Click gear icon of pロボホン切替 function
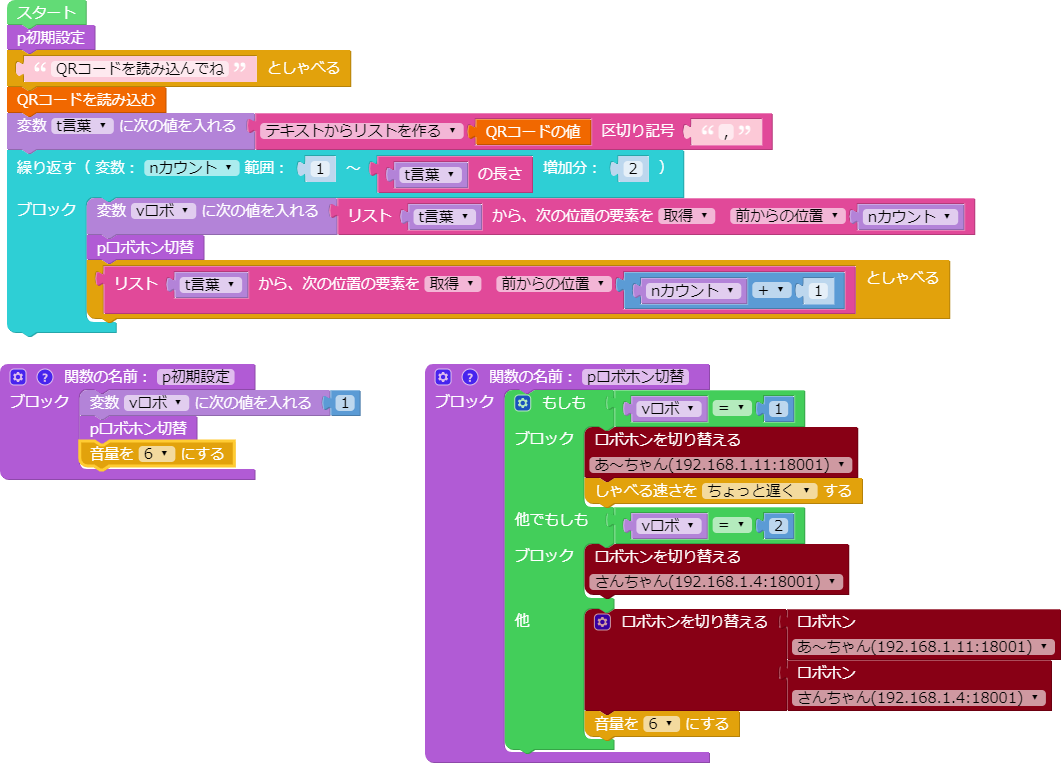 443,377
